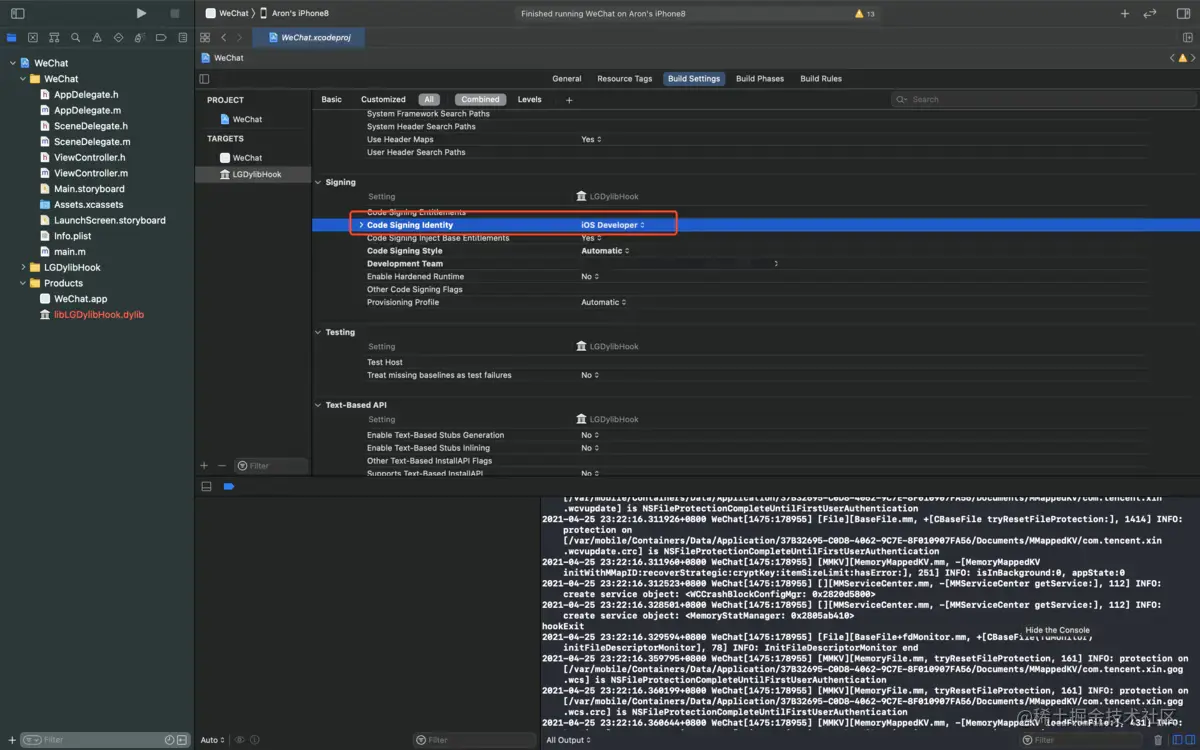The width and height of the screenshot is (1200, 750).
Task: Clear the console with trash icon
Action: 1158,740
